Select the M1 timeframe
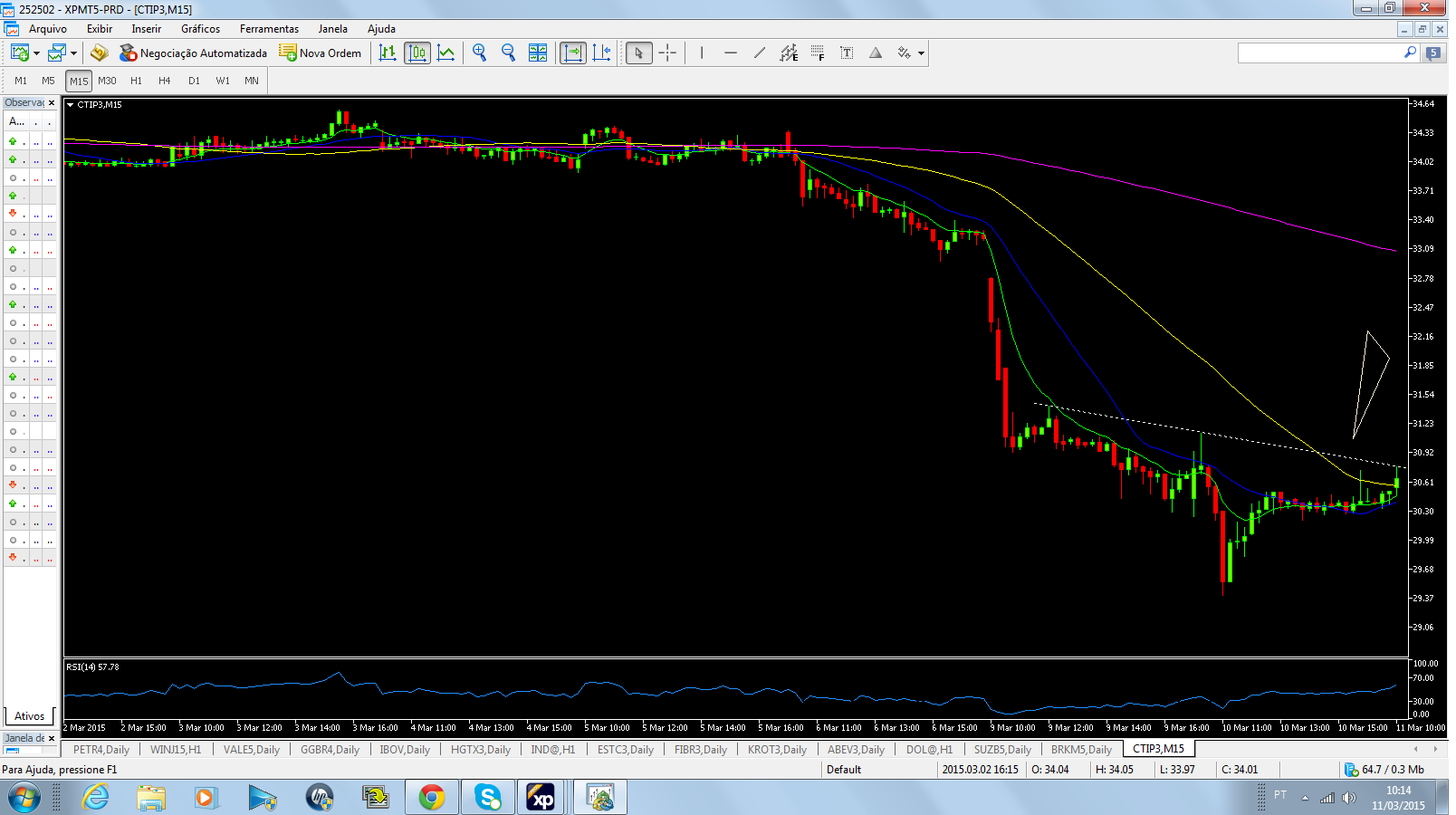This screenshot has width=1456, height=815. pyautogui.click(x=21, y=81)
